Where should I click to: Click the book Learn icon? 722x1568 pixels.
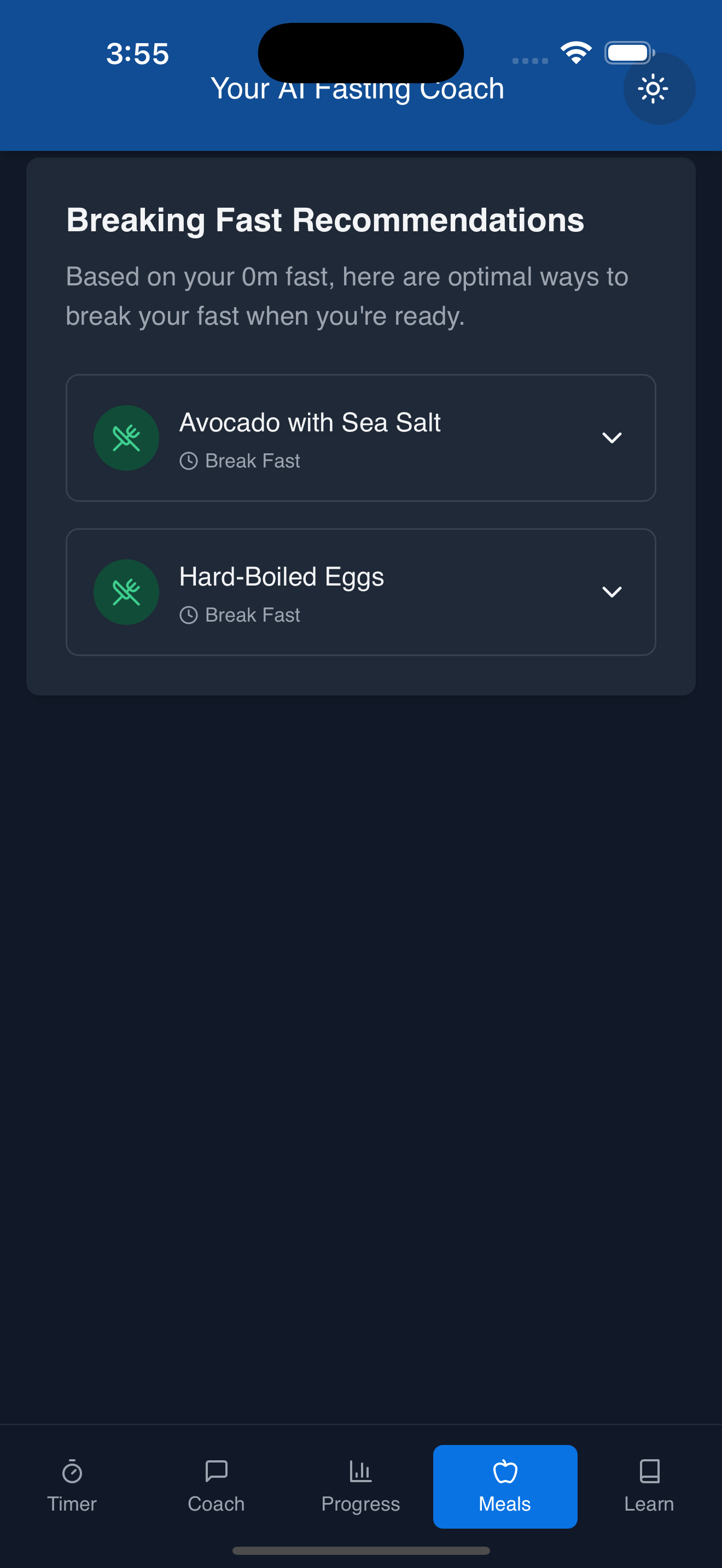point(649,1471)
